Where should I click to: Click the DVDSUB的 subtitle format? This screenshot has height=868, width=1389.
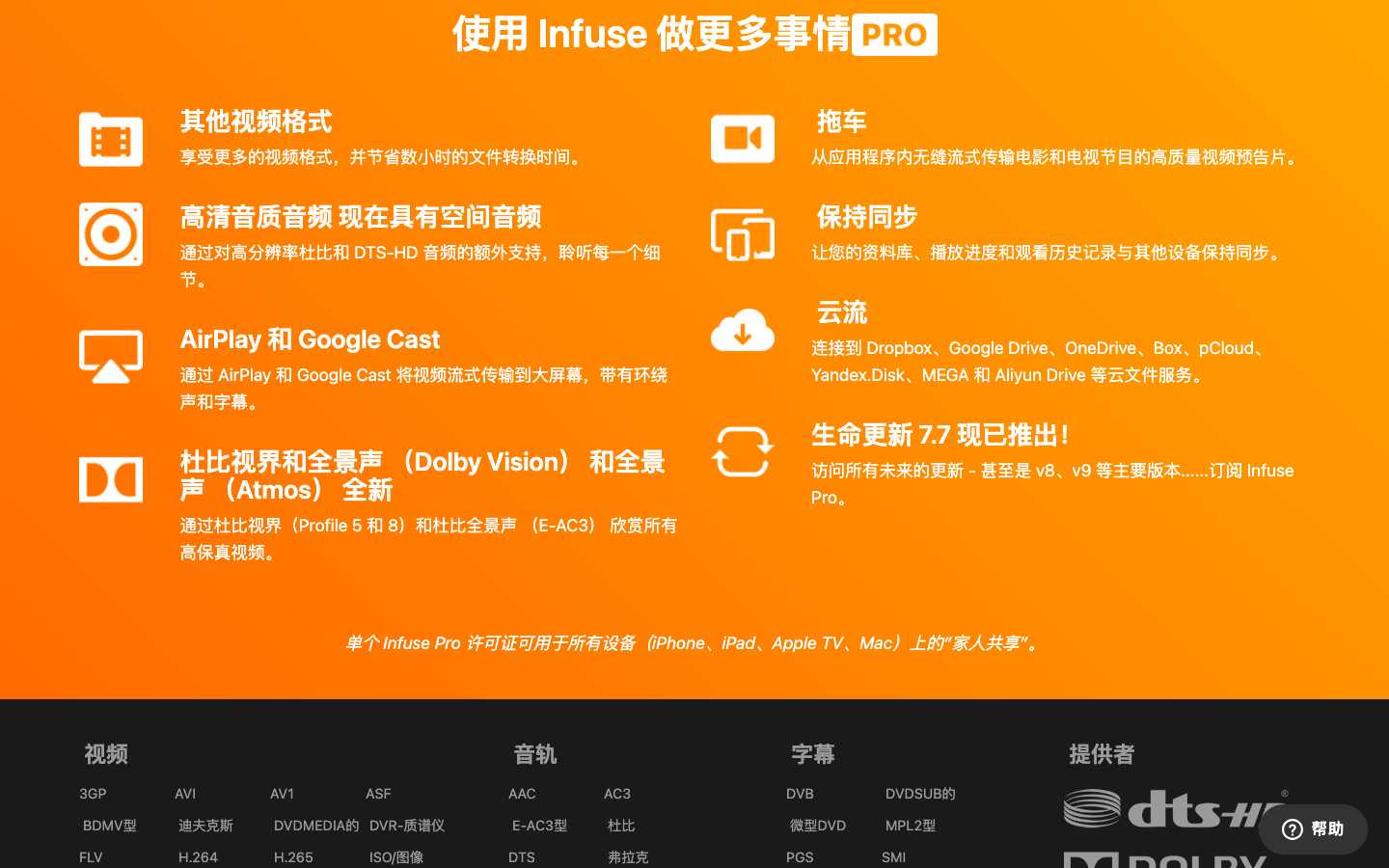[920, 794]
